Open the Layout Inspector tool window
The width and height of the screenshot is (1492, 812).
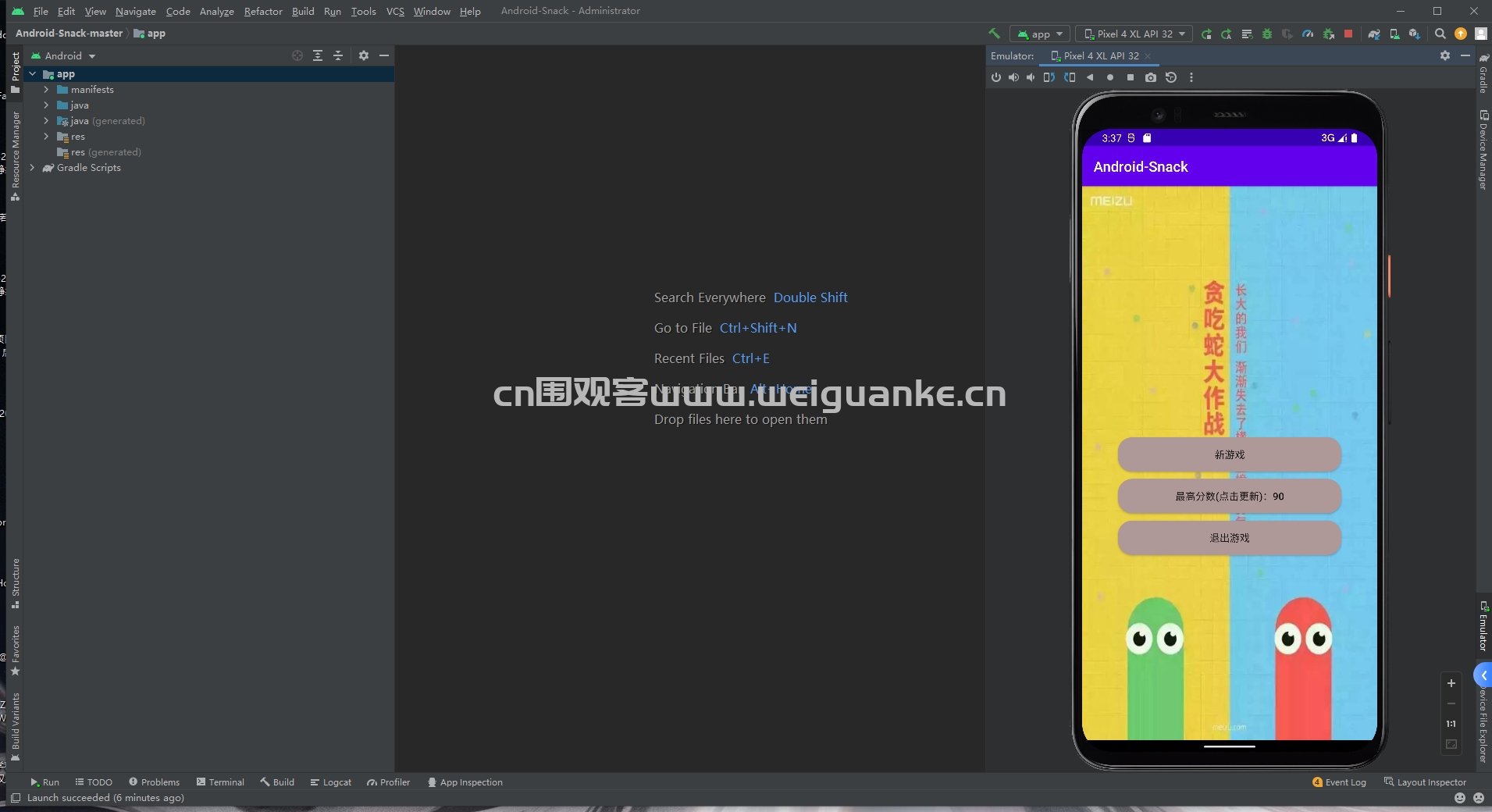(x=1425, y=782)
